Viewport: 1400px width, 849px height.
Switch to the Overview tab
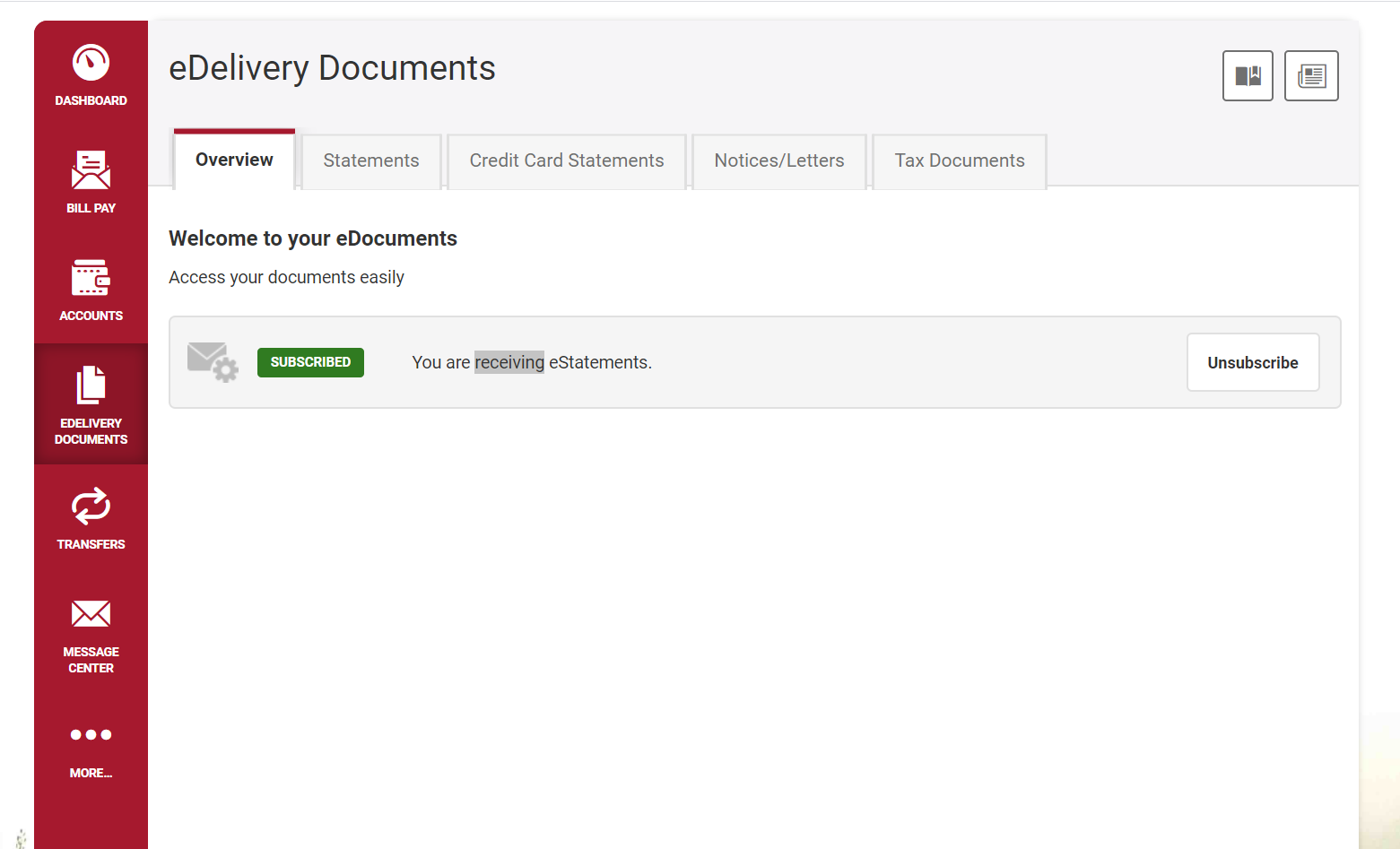[234, 160]
